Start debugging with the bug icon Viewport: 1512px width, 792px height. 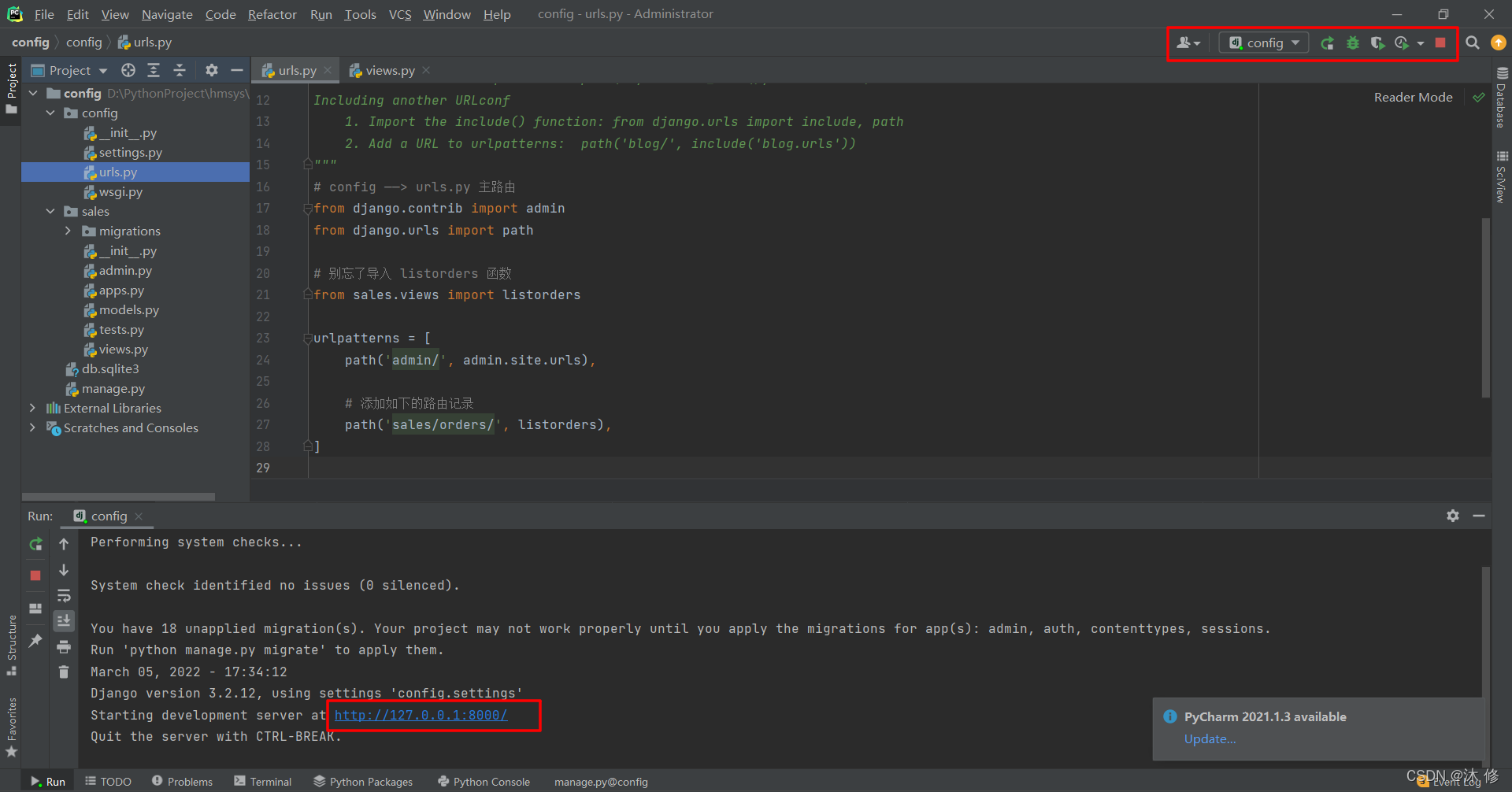tap(1352, 43)
